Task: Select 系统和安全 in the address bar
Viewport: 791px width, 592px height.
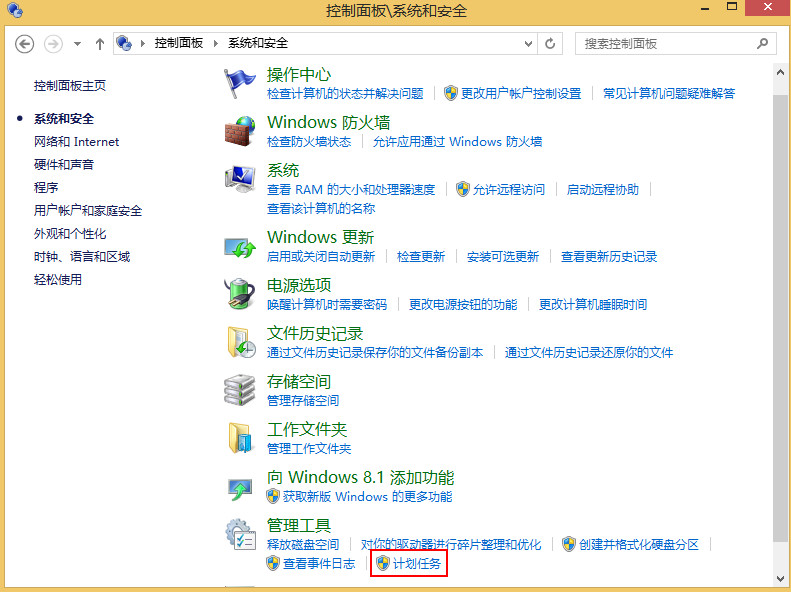Action: click(258, 43)
